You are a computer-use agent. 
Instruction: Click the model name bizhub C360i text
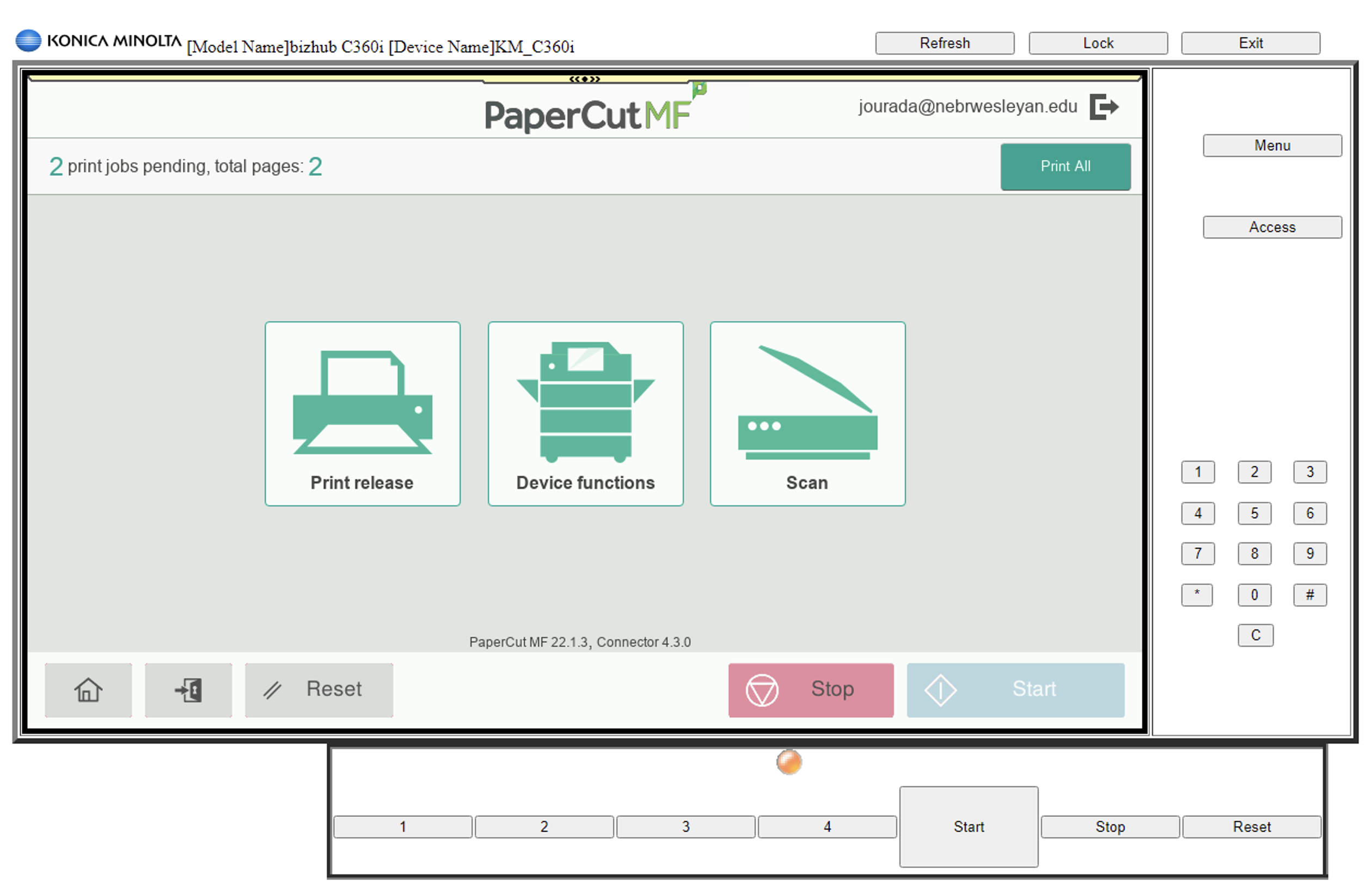[285, 47]
